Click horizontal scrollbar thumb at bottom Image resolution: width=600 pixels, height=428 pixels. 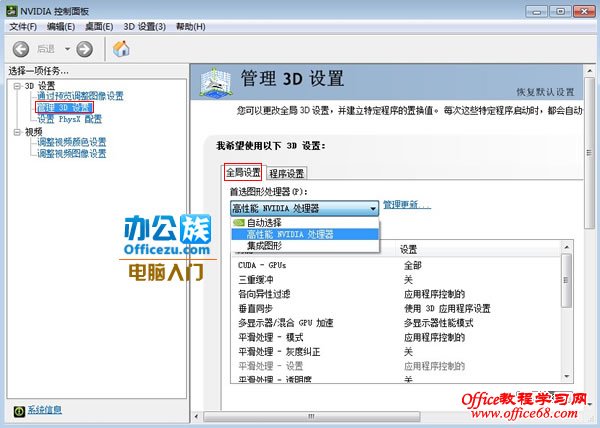tap(311, 416)
